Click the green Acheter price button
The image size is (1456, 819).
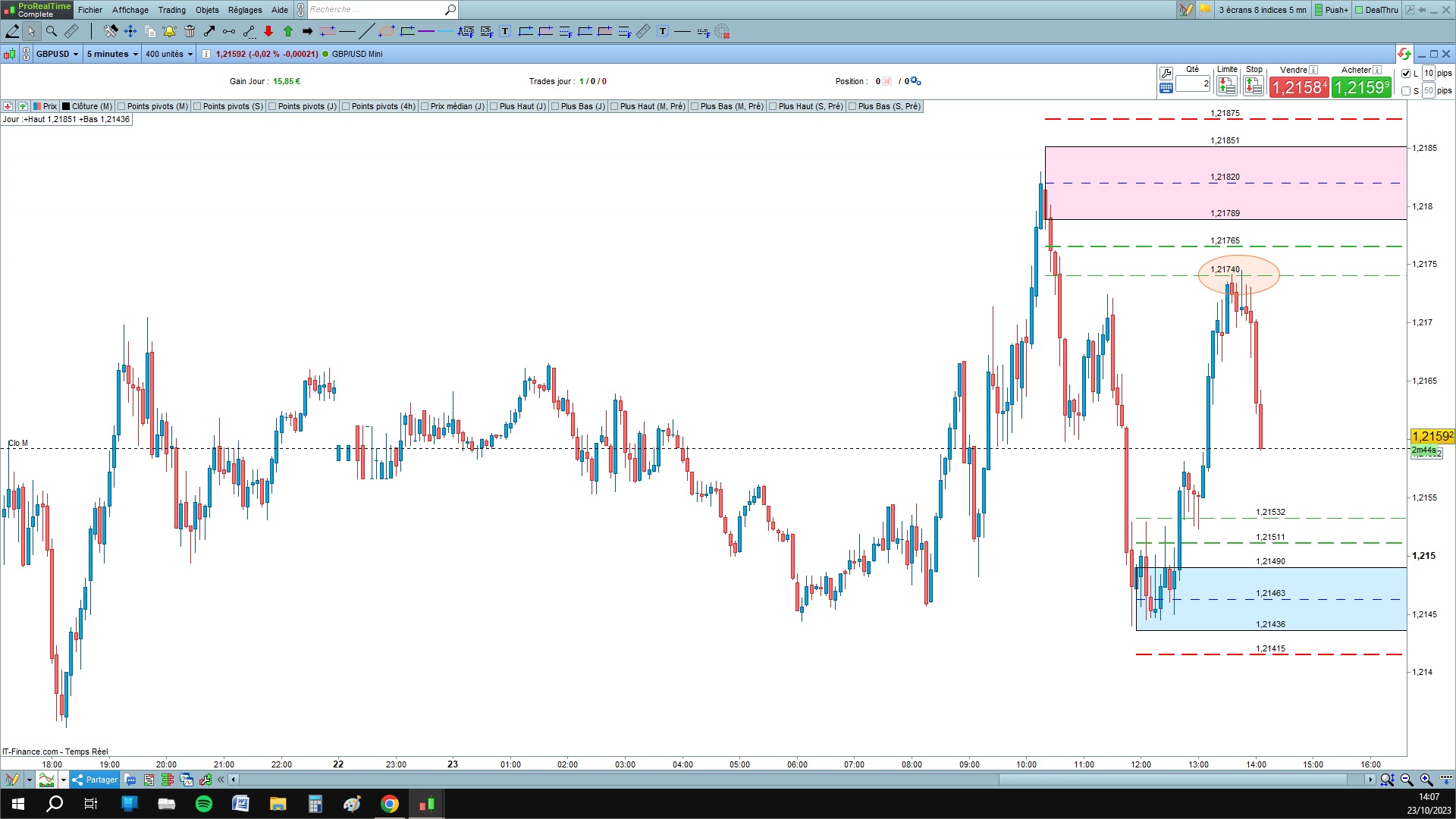point(1361,87)
